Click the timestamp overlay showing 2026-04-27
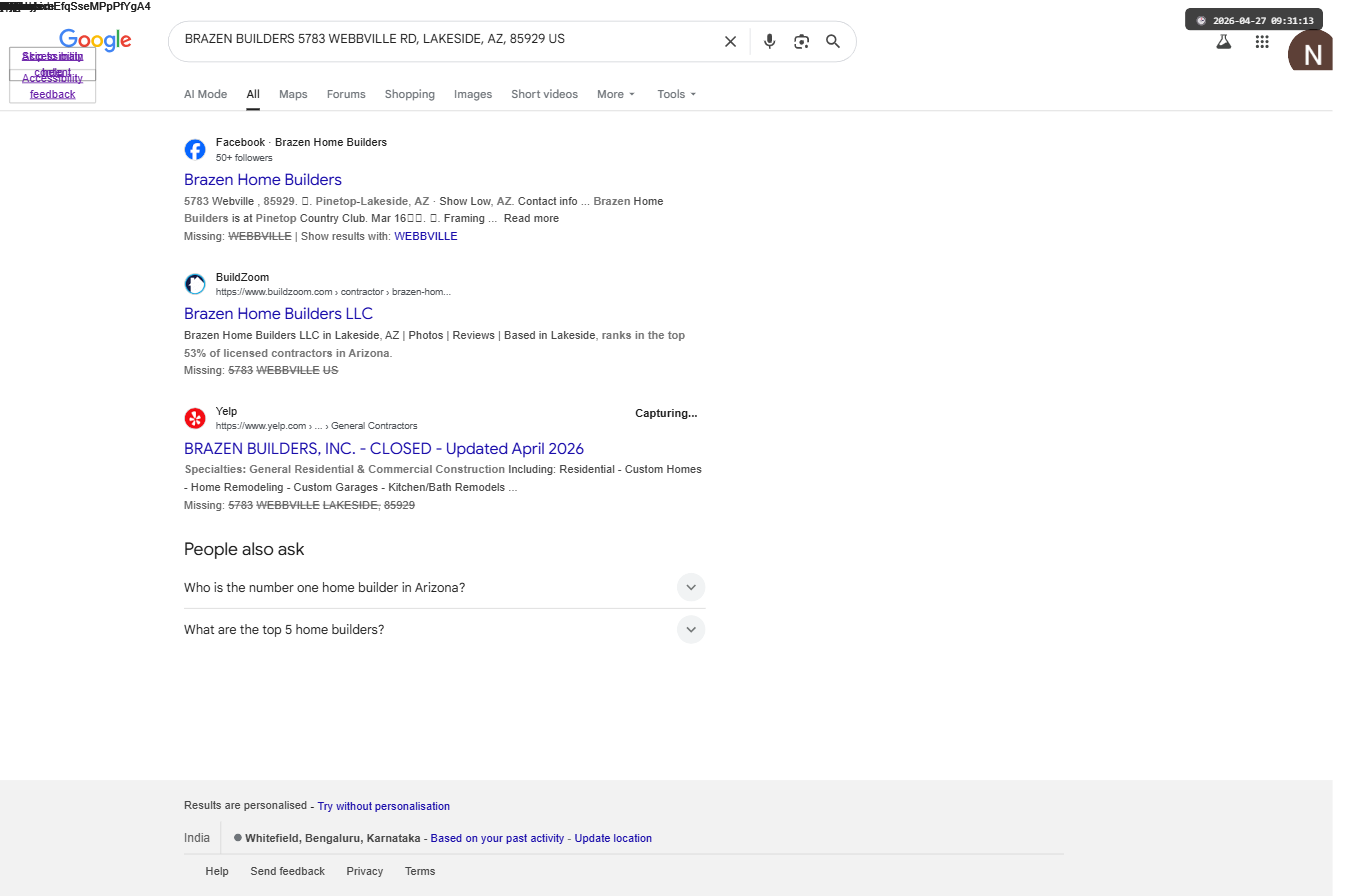Viewport: 1348px width, 896px height. (x=1254, y=20)
